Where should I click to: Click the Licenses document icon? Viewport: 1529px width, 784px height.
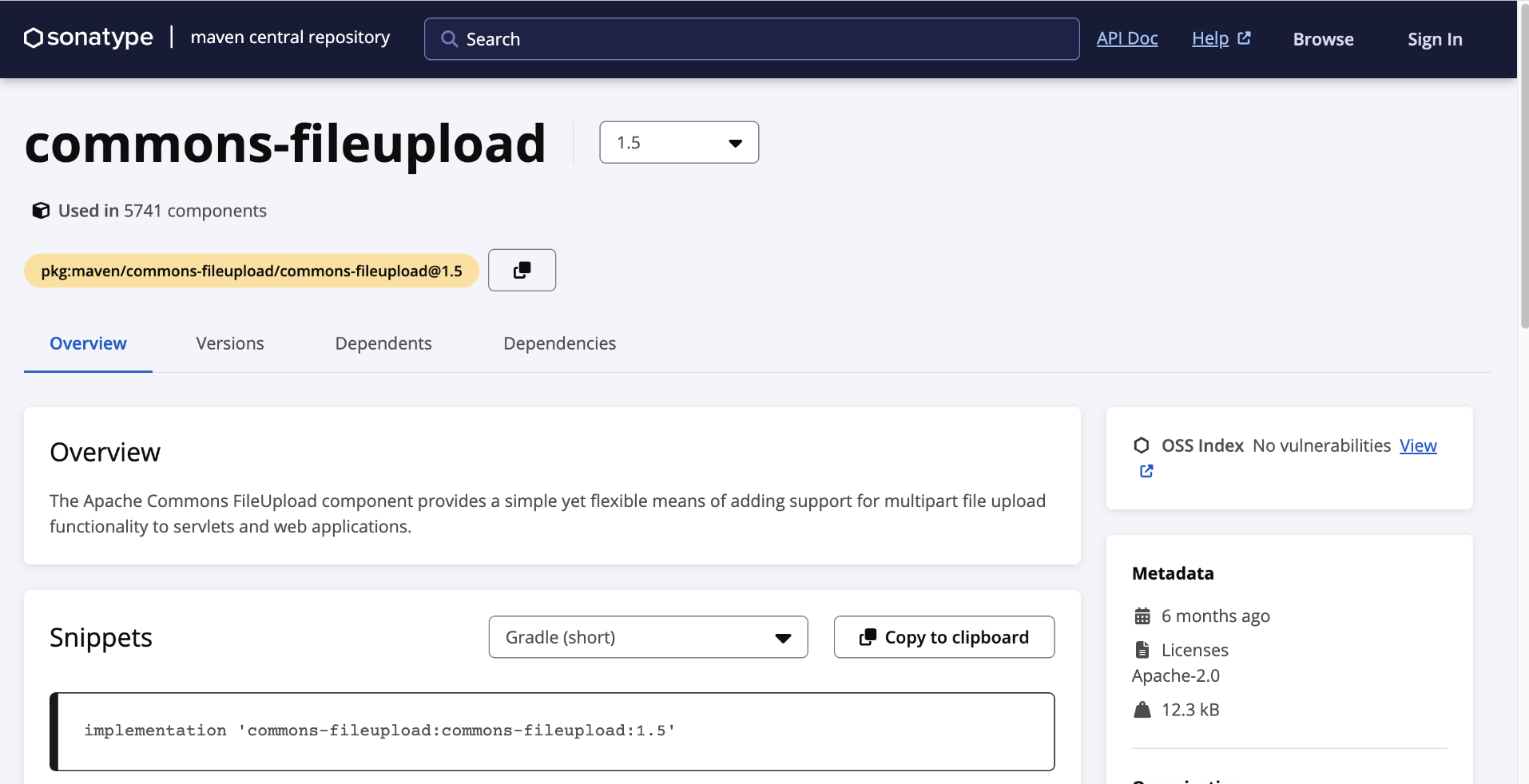[1142, 650]
